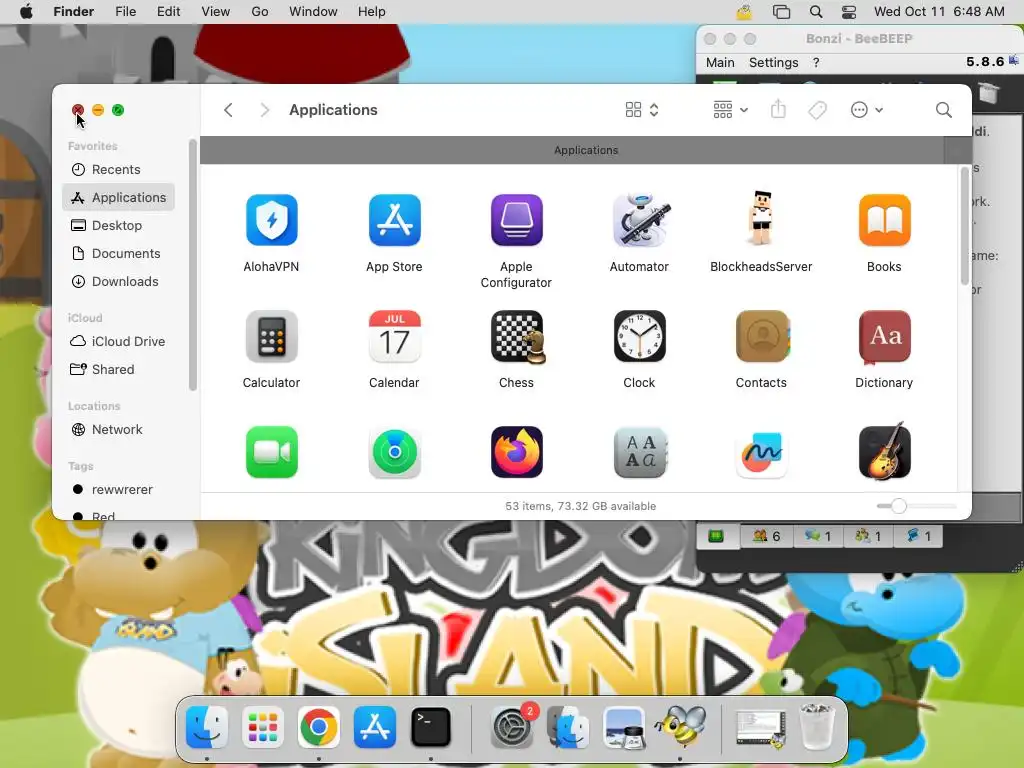
Task: Open the Go menu
Action: coord(260,12)
